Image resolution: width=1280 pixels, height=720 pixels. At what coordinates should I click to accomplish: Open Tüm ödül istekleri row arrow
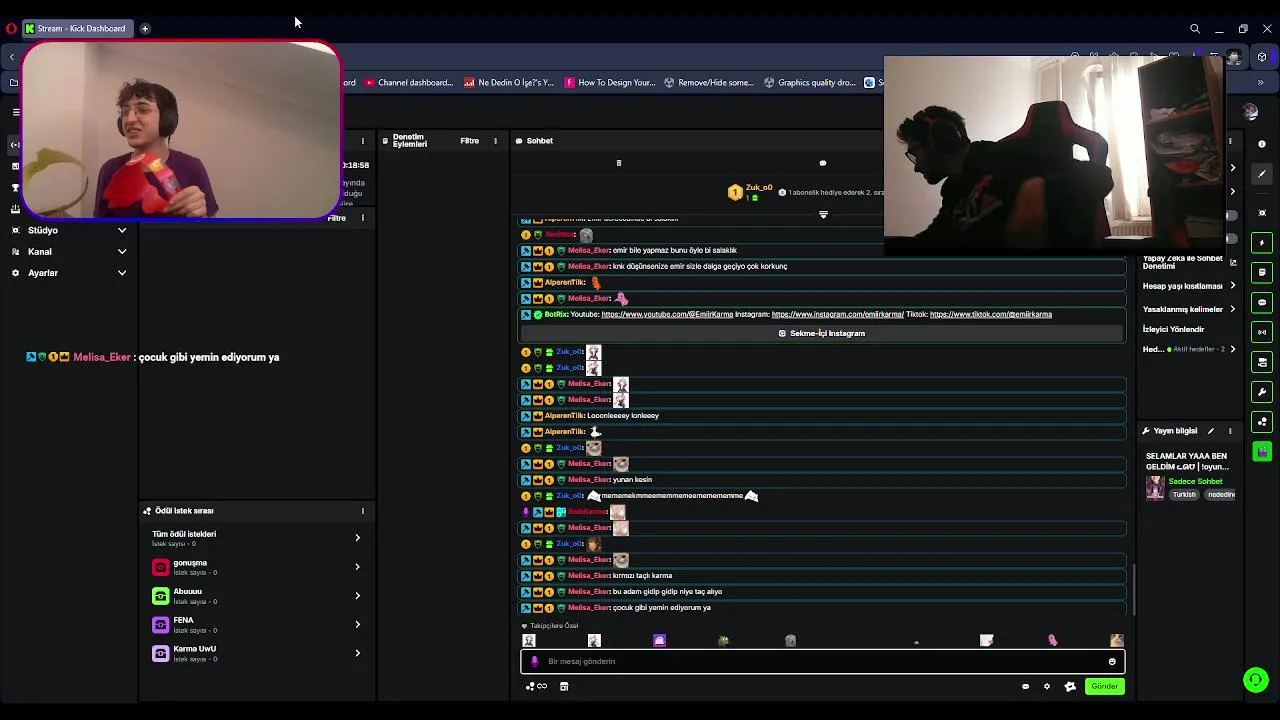pyautogui.click(x=357, y=538)
